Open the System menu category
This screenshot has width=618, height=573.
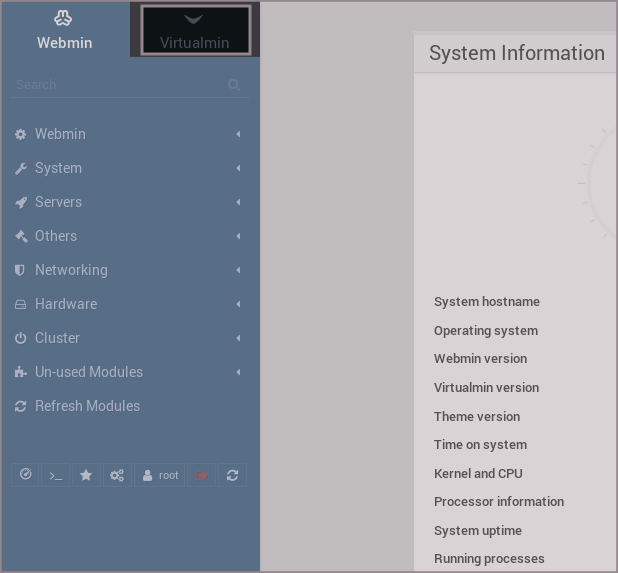pyautogui.click(x=130, y=168)
